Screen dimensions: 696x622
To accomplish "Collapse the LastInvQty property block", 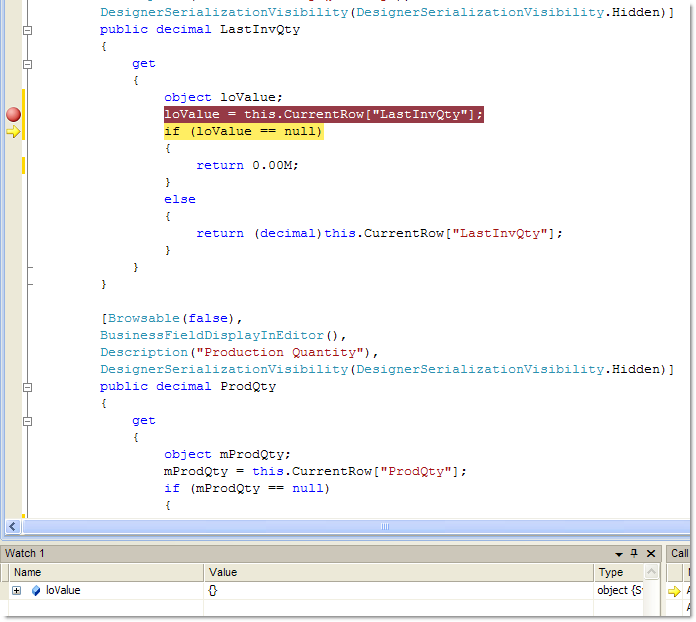I will point(28,30).
